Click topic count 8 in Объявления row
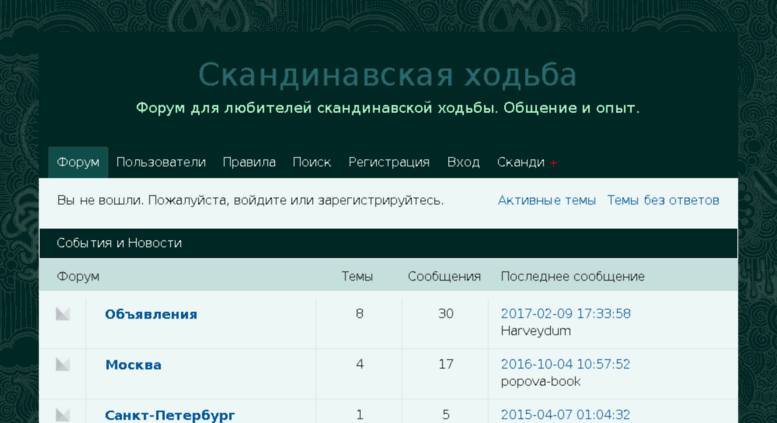This screenshot has height=423, width=777. 359,314
